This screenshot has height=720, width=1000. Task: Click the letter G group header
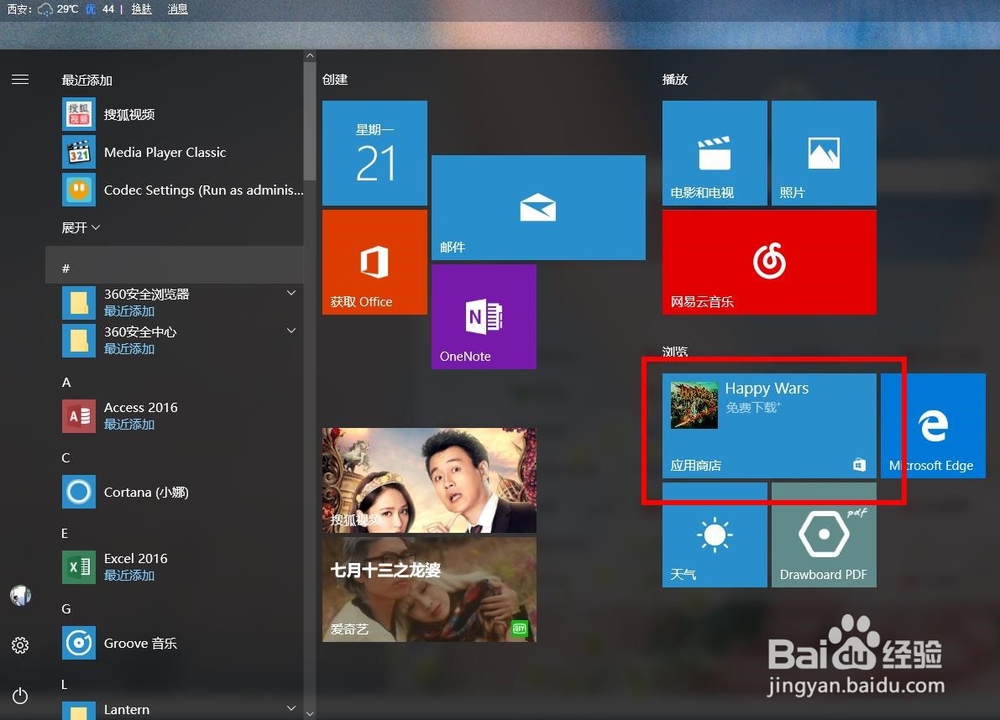coord(66,609)
